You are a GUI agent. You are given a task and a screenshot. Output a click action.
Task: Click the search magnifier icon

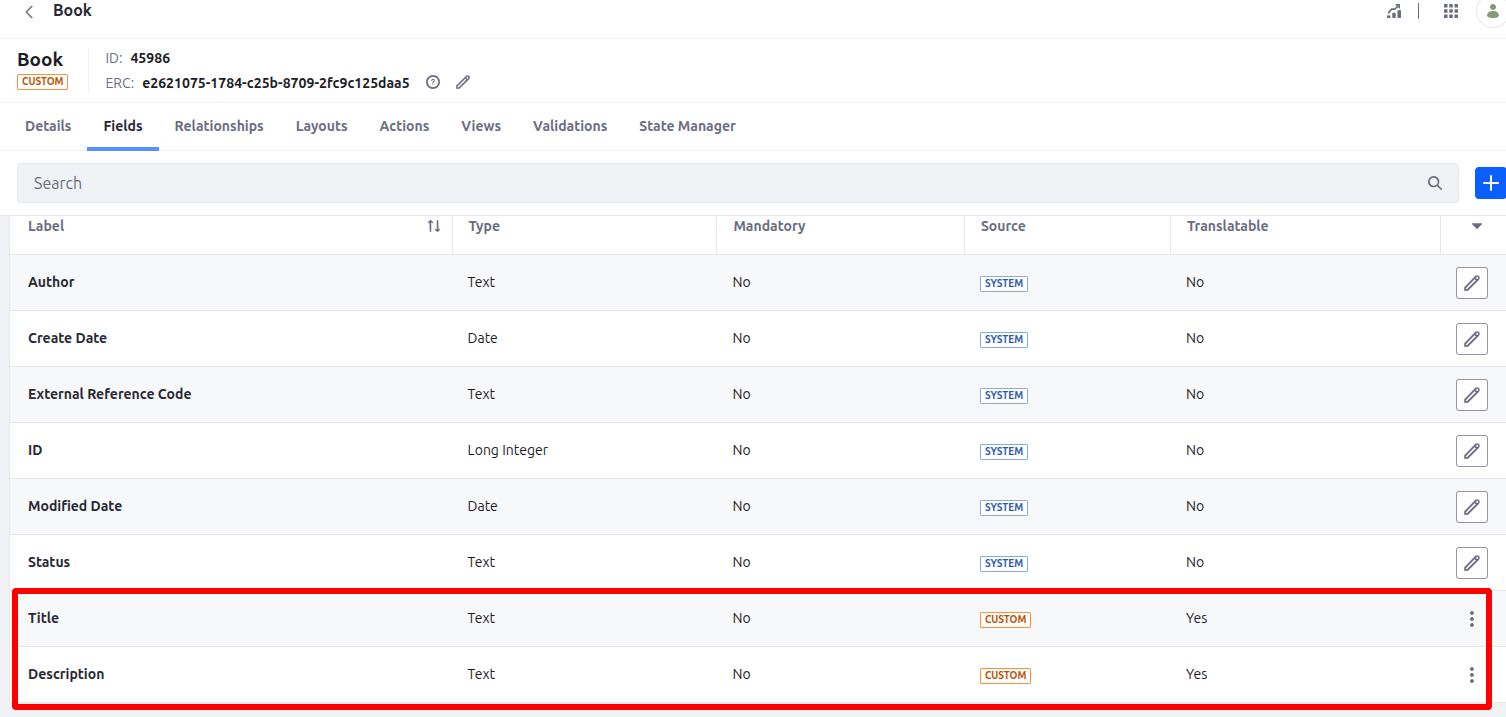(1435, 183)
